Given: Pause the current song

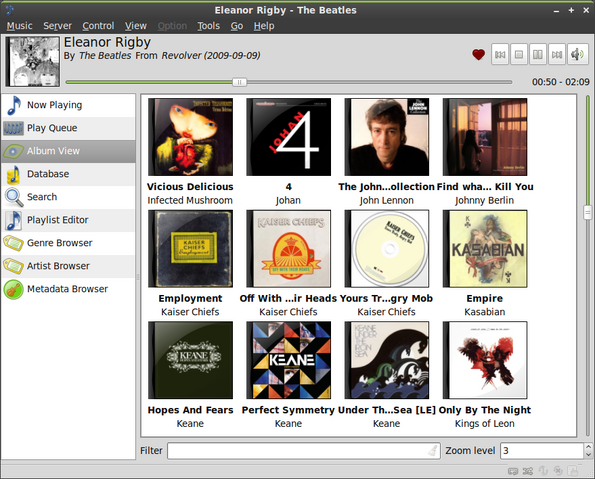Looking at the screenshot, I should tap(538, 55).
